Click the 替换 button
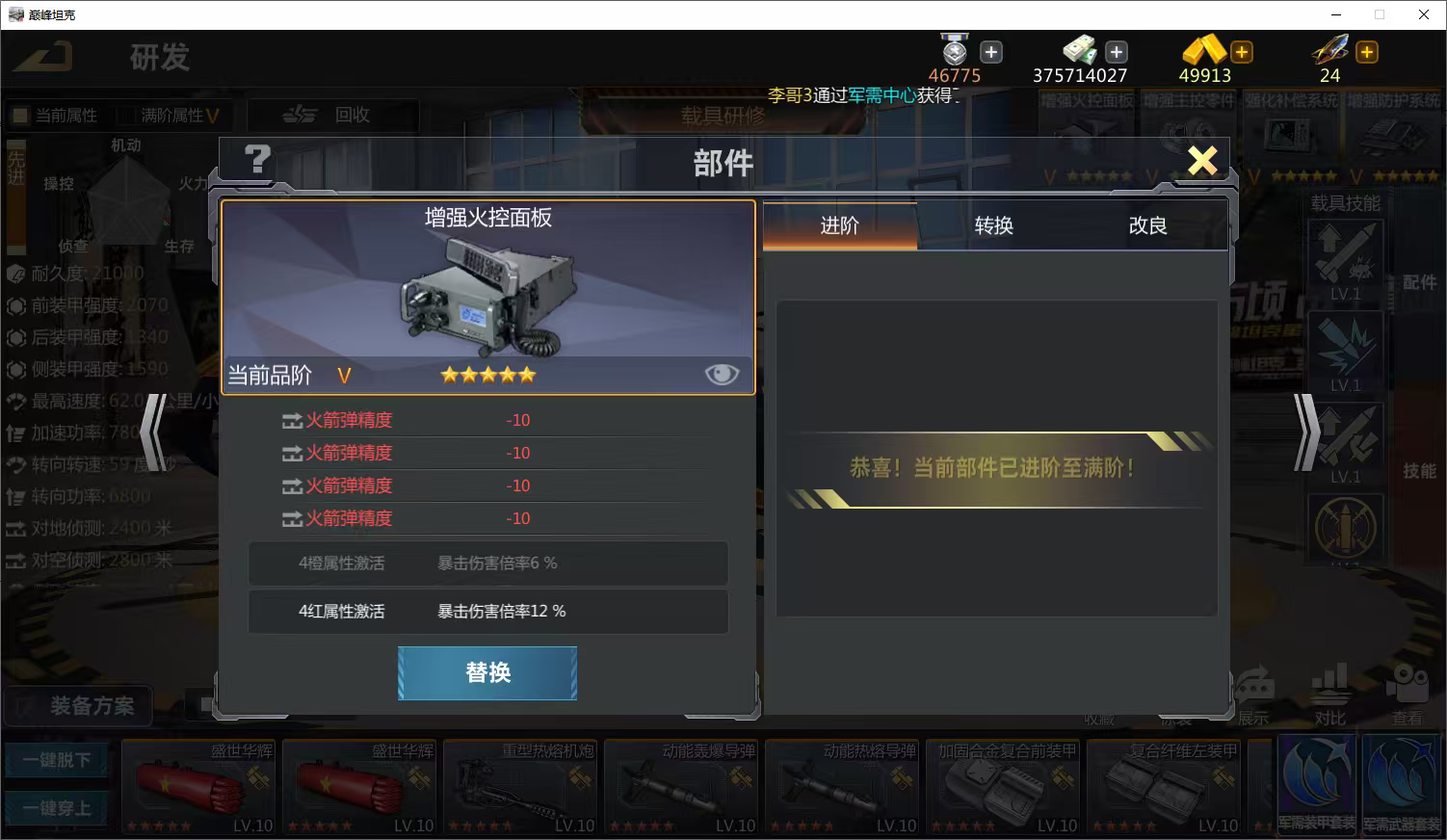Viewport: 1447px width, 840px height. click(x=487, y=672)
